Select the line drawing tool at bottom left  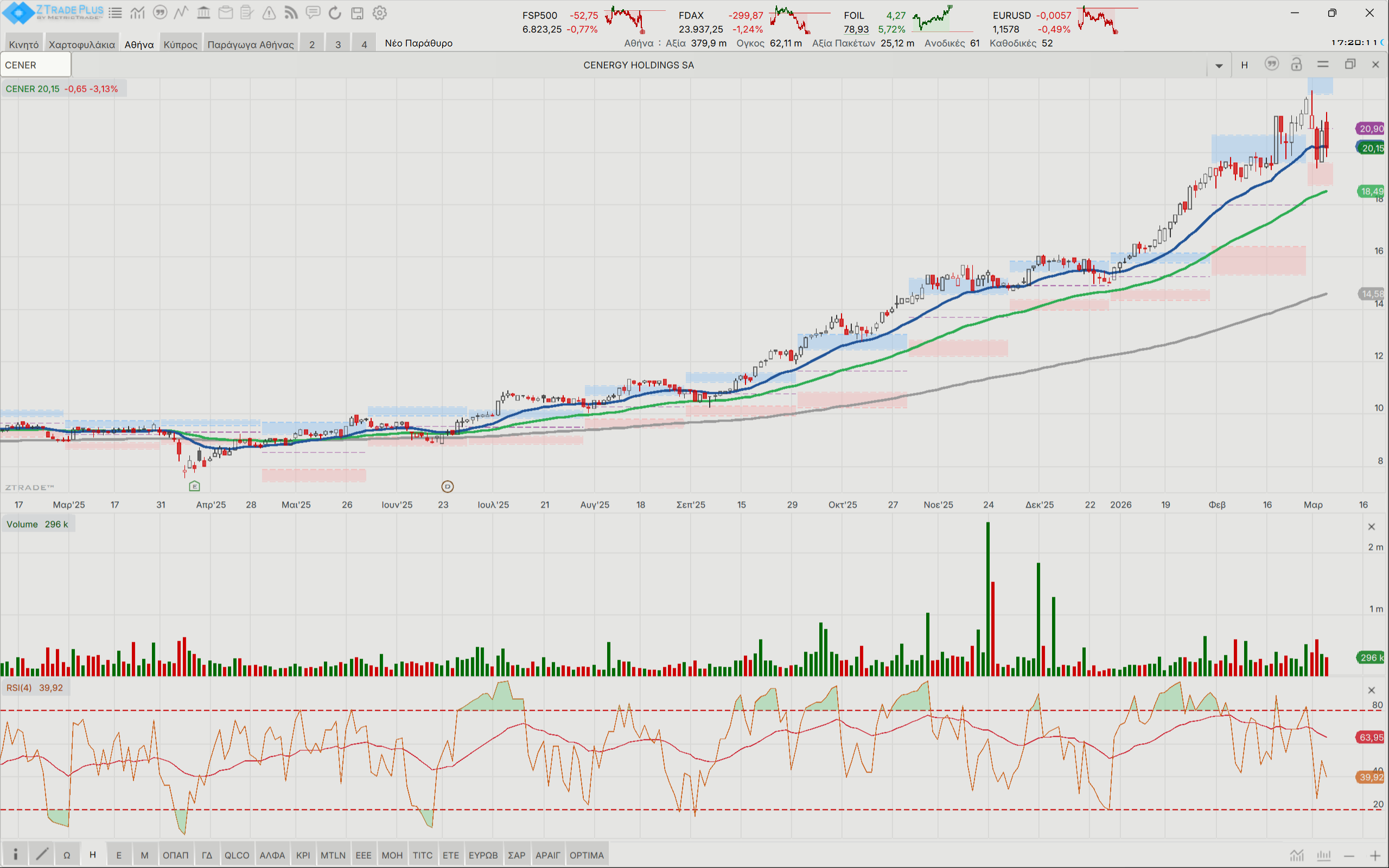click(42, 854)
